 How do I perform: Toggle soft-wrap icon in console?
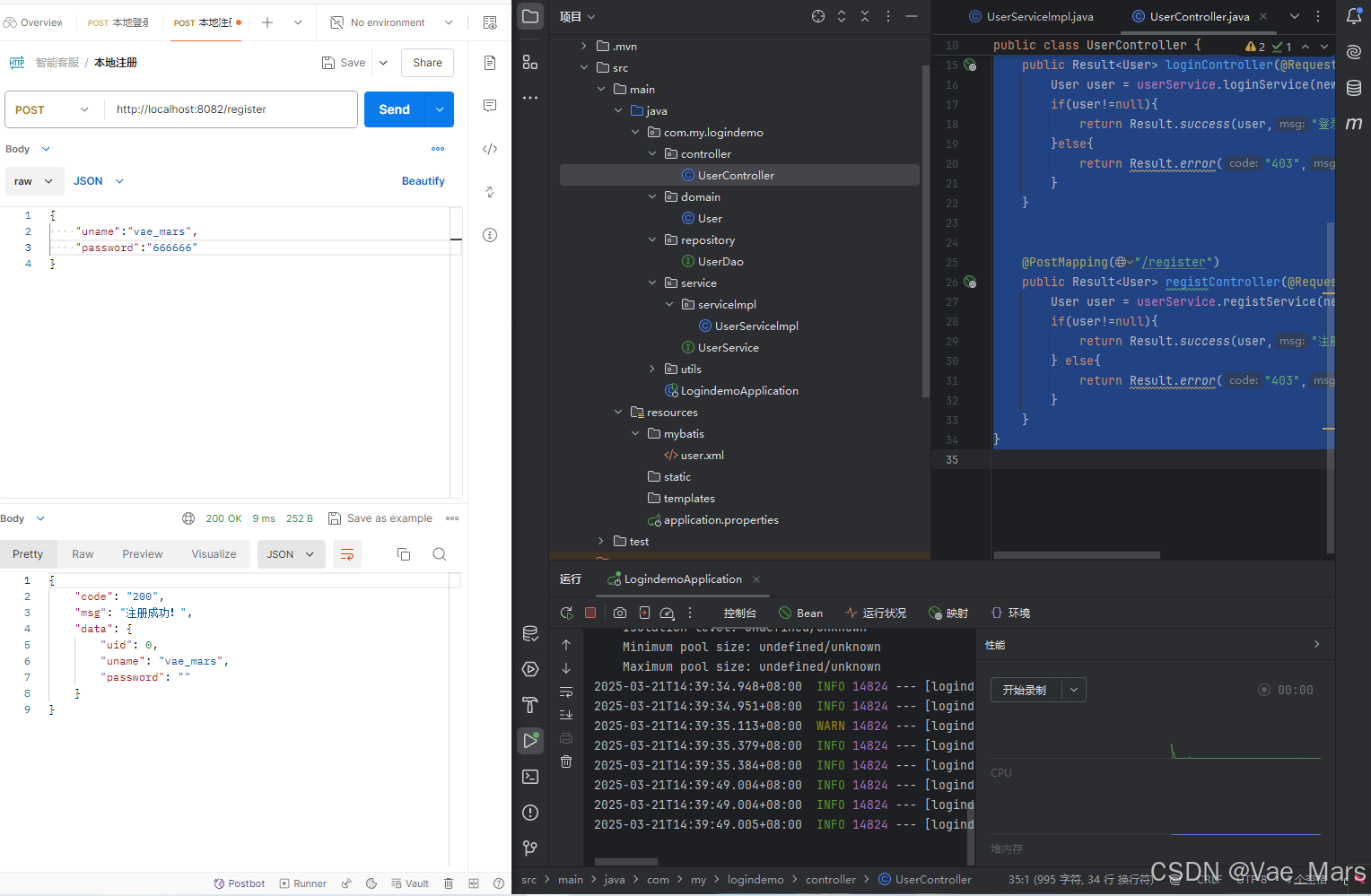pos(566,692)
